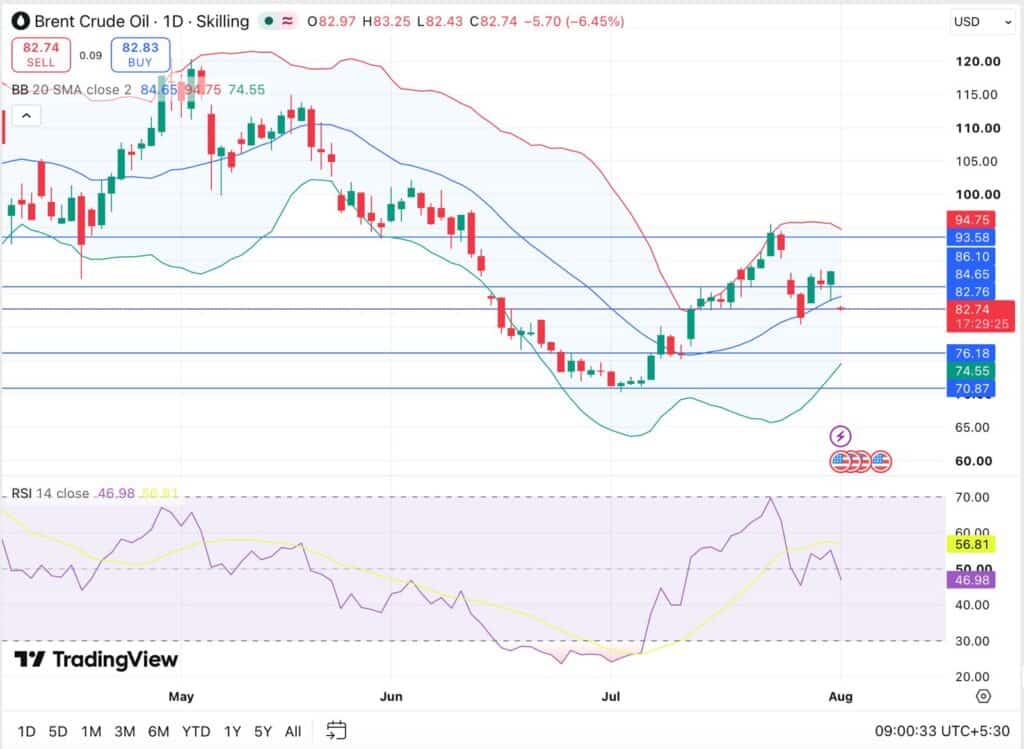Click the 1D interval in the chart title

point(173,22)
